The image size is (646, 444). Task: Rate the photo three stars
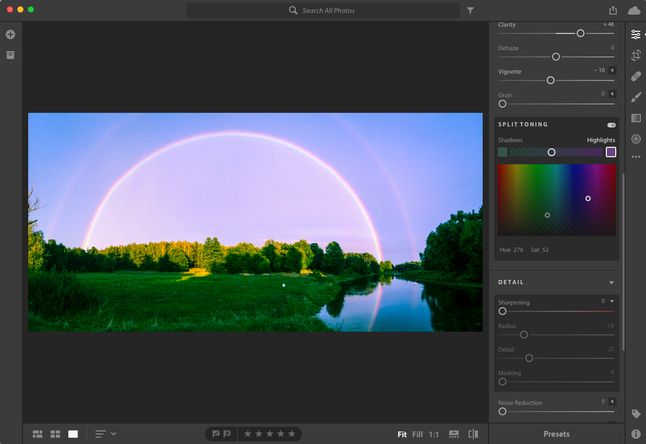(x=270, y=434)
